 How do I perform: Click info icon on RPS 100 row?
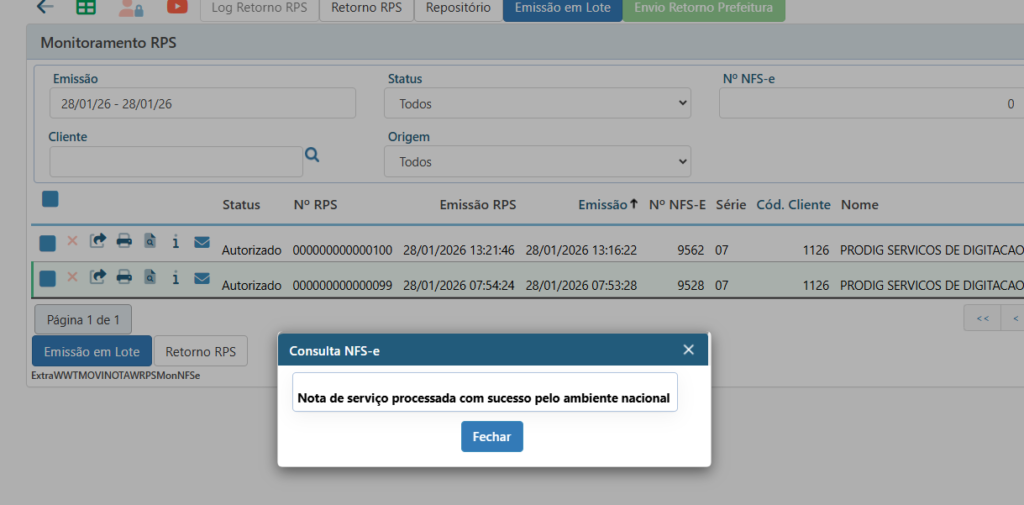[x=176, y=241]
